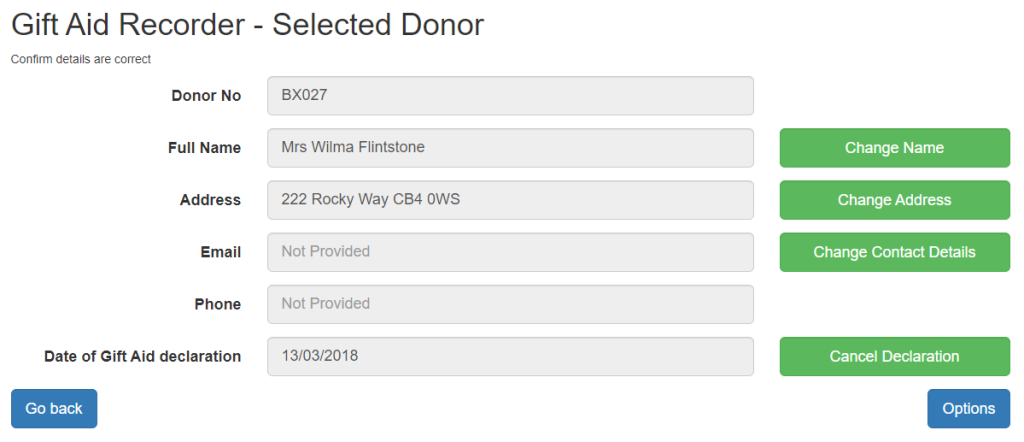
Task: Select the Address label text
Action: (210, 200)
